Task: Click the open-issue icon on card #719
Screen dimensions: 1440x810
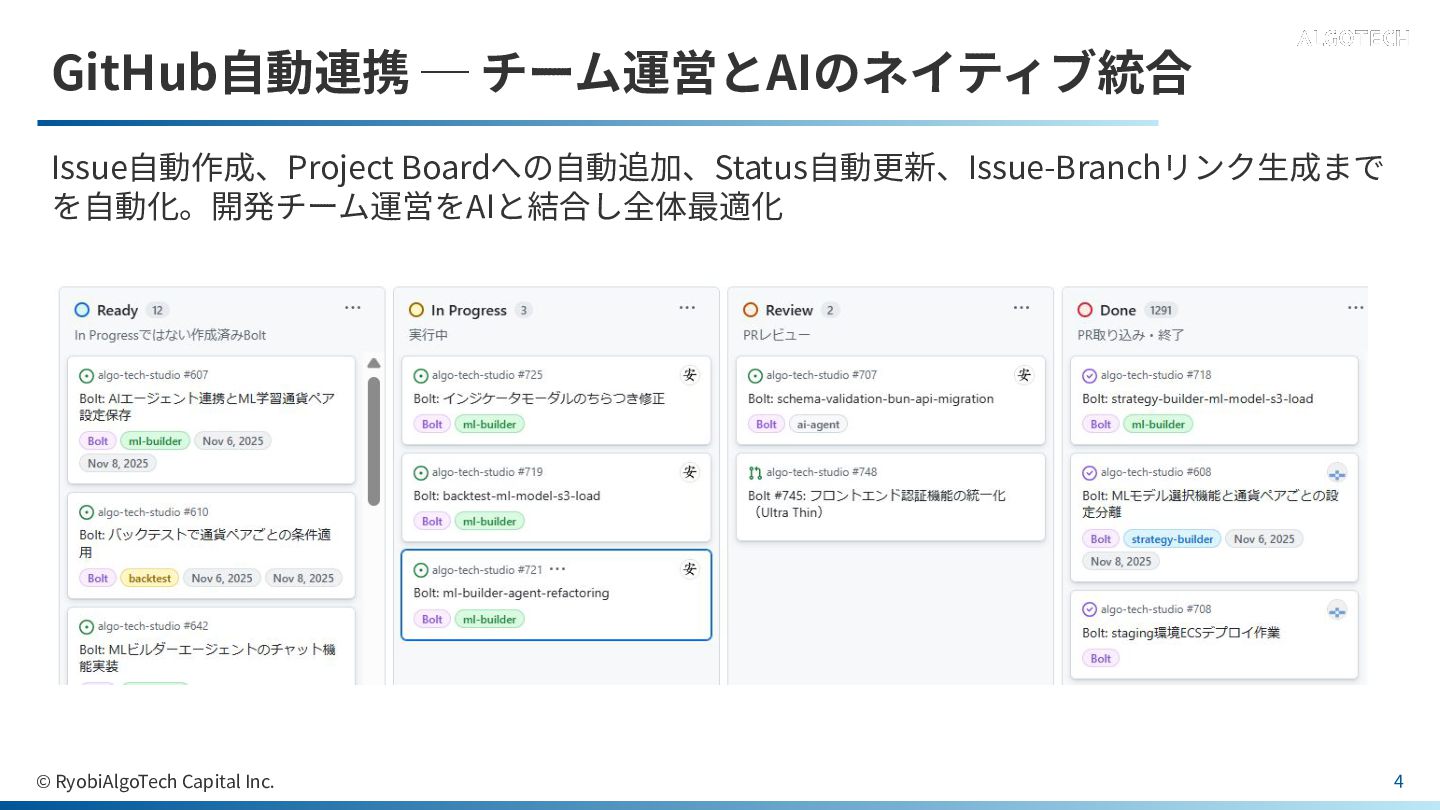Action: point(421,473)
